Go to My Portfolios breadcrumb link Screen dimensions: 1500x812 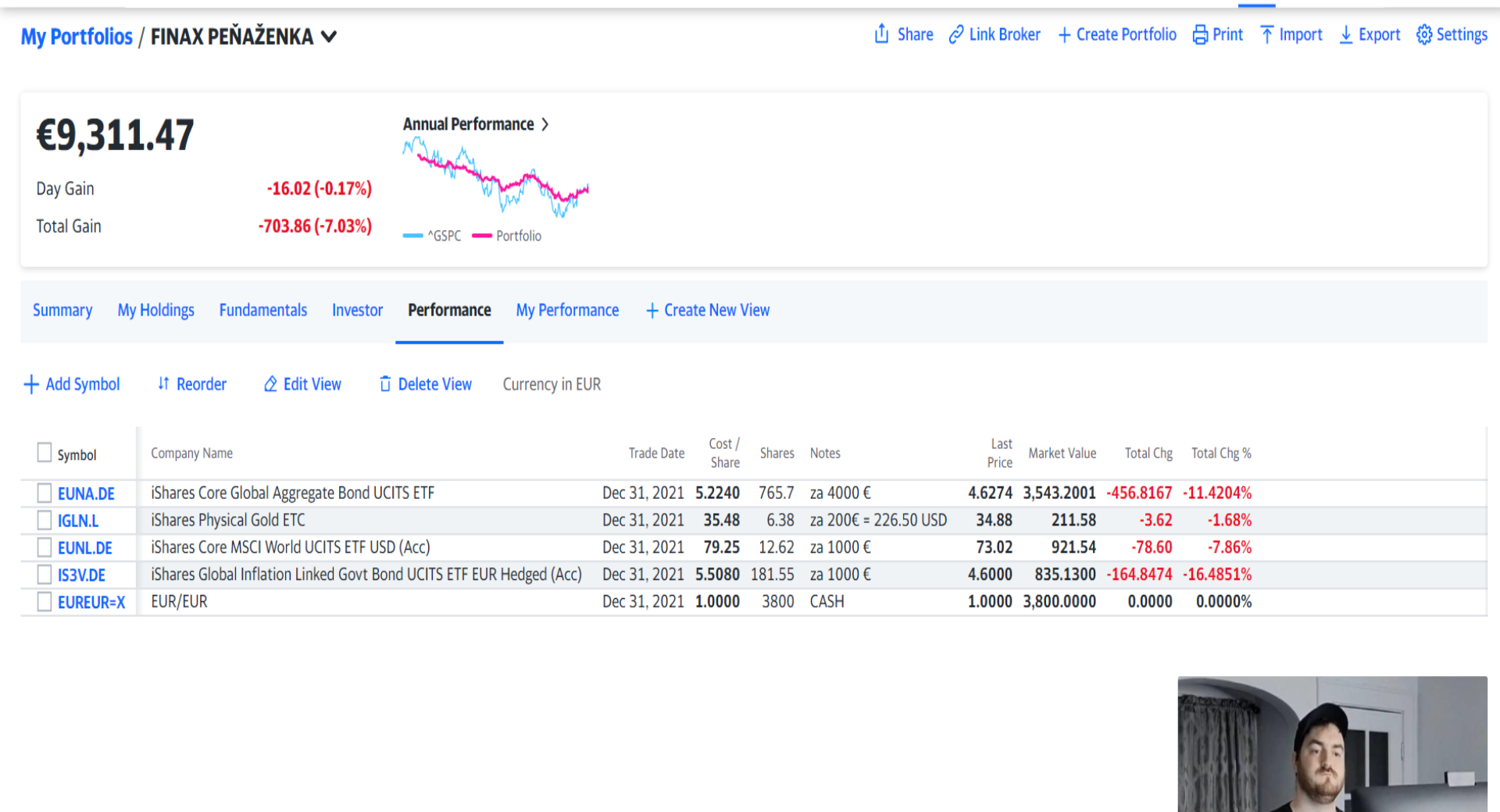[77, 37]
